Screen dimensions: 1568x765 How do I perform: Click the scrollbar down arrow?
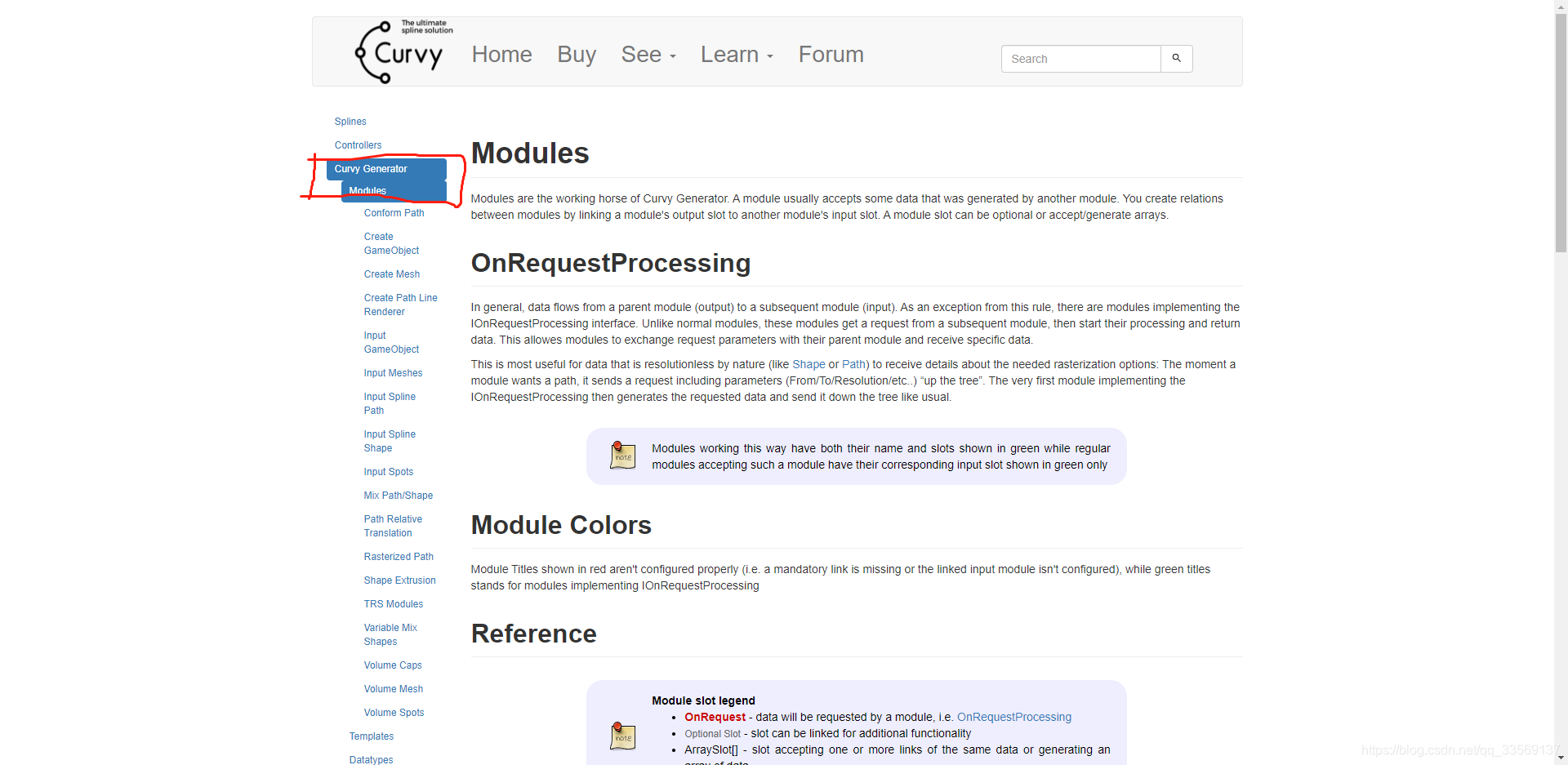[x=1561, y=758]
